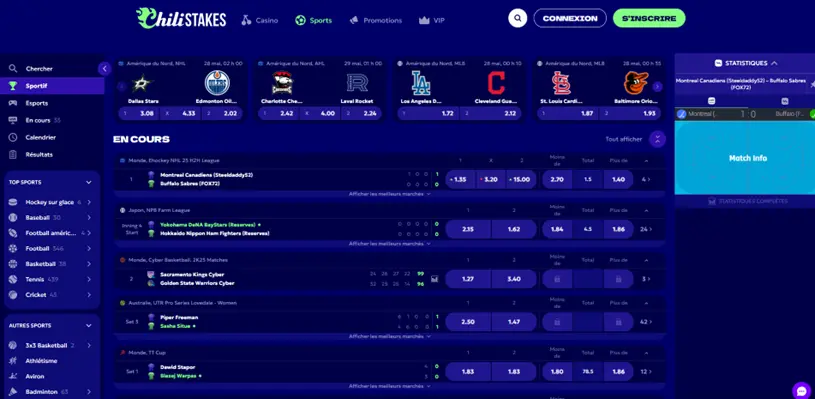Click Tout afficher link
Screen dimensions: 815x399
624,139
